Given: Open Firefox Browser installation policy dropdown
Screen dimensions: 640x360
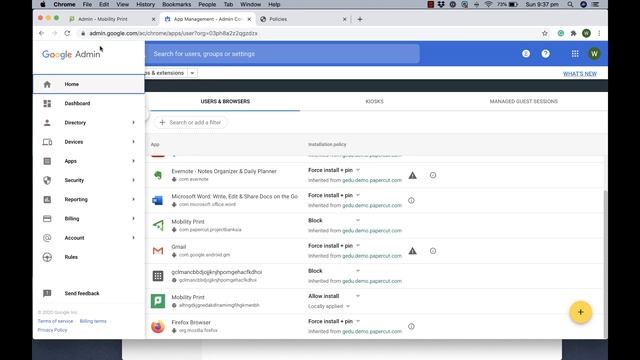Looking at the screenshot, I should click(x=358, y=322).
